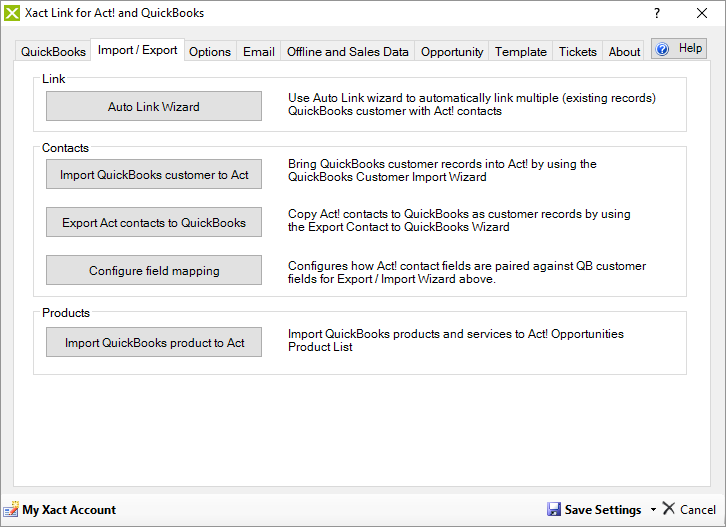Viewport: 726px width, 527px height.
Task: Click the Xact Link app icon in title bar
Action: [x=12, y=13]
